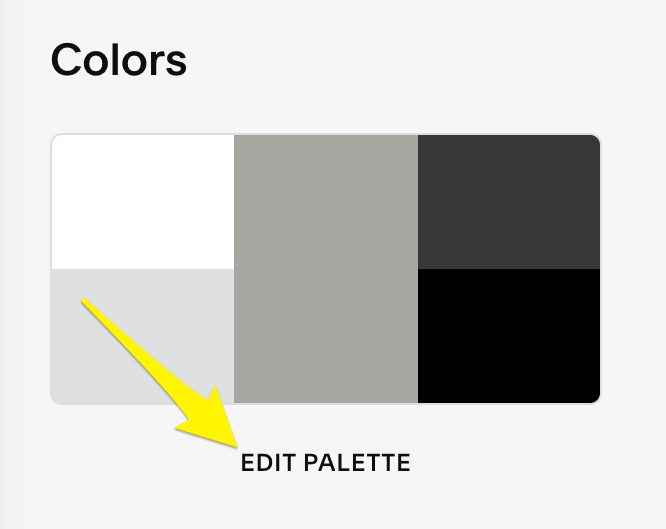
Task: Select the darkest color in the palette
Action: pos(508,336)
